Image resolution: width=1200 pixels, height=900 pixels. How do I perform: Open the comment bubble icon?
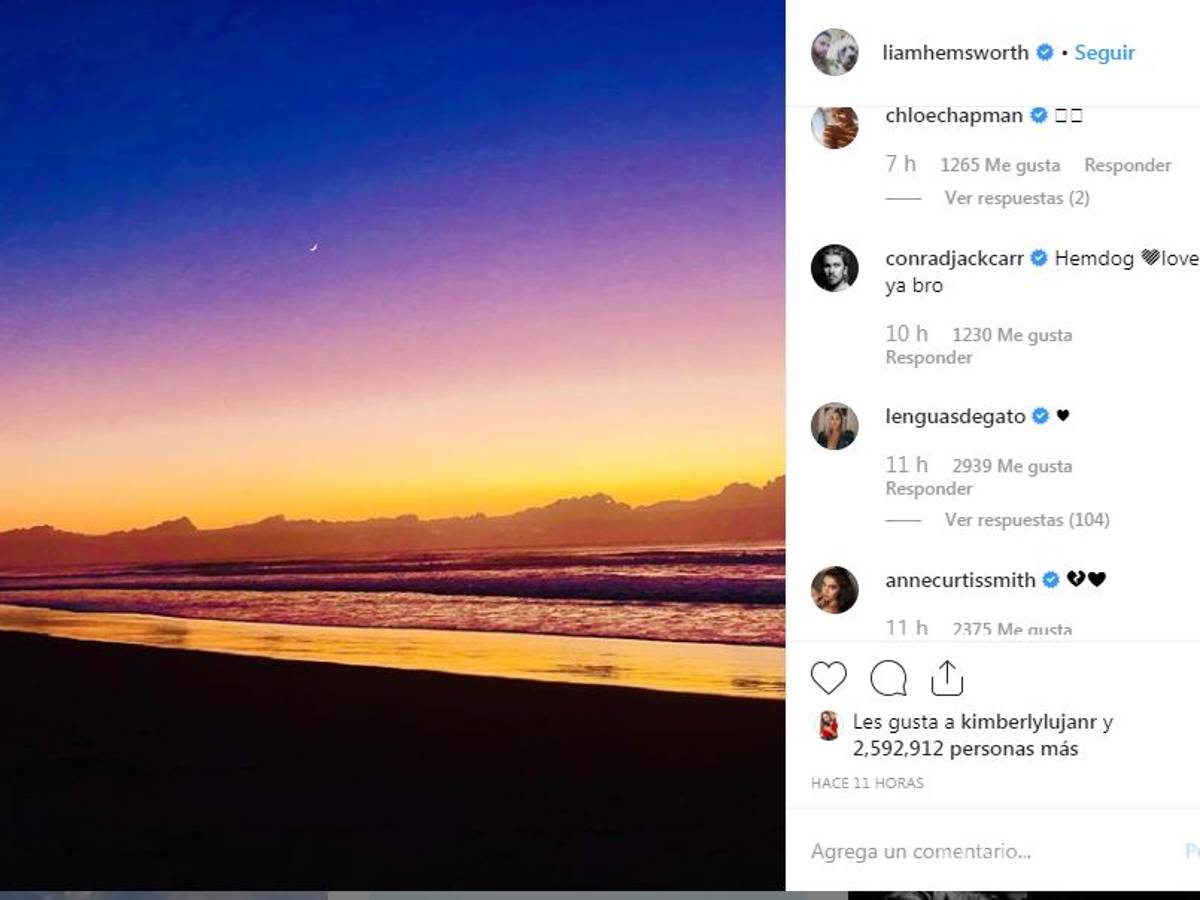(888, 677)
